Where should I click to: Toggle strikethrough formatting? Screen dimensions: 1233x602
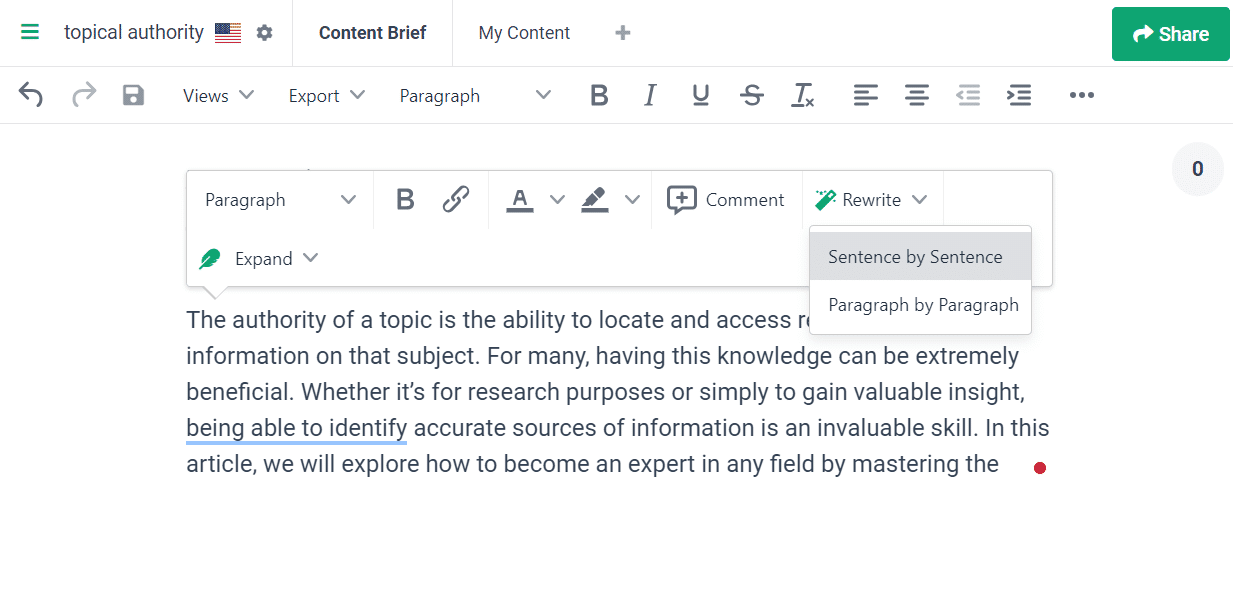tap(752, 95)
